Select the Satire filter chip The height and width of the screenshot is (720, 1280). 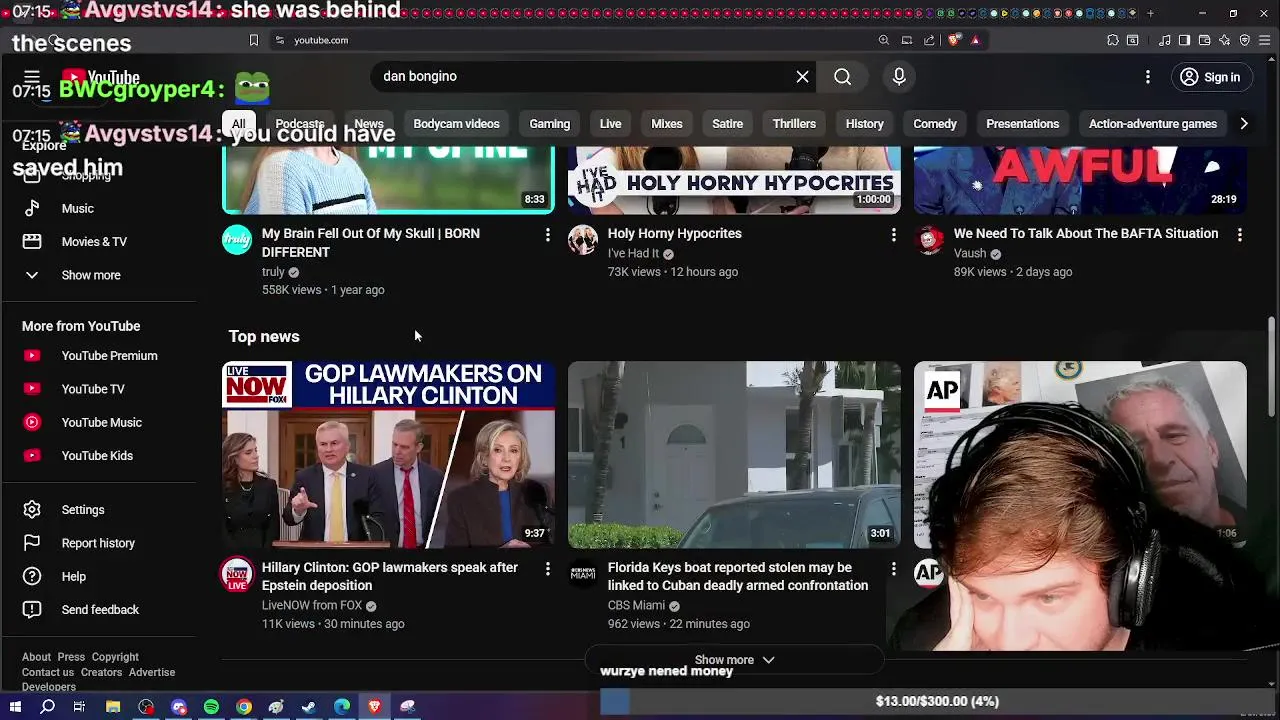tap(727, 124)
